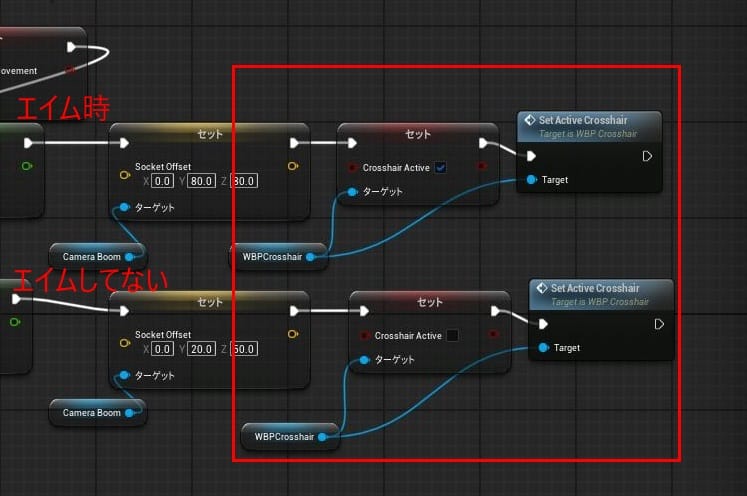The width and height of the screenshot is (747, 496).
Task: Click yellow Socket Offset input pin, upper node
Action: click(125, 175)
